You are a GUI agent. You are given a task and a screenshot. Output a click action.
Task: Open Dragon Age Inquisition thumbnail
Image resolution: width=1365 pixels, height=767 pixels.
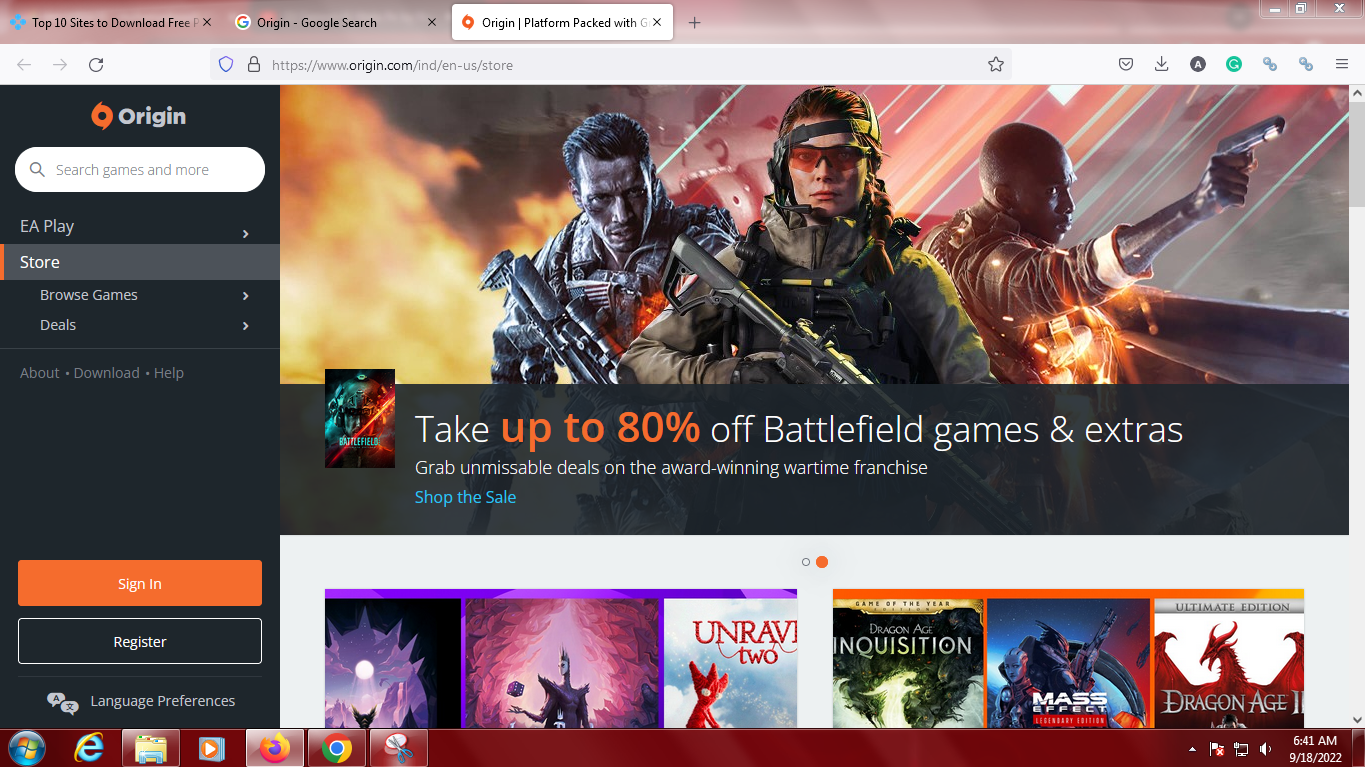point(908,663)
